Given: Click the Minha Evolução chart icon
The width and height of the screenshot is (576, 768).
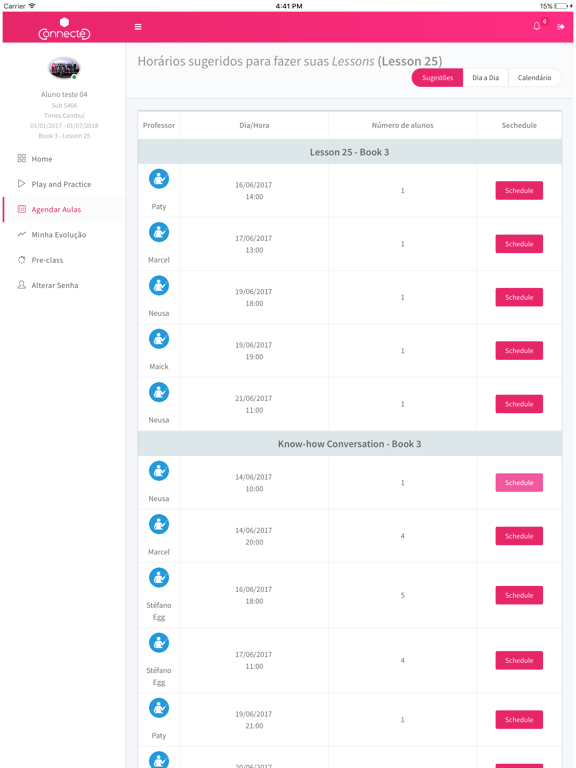Looking at the screenshot, I should (22, 234).
